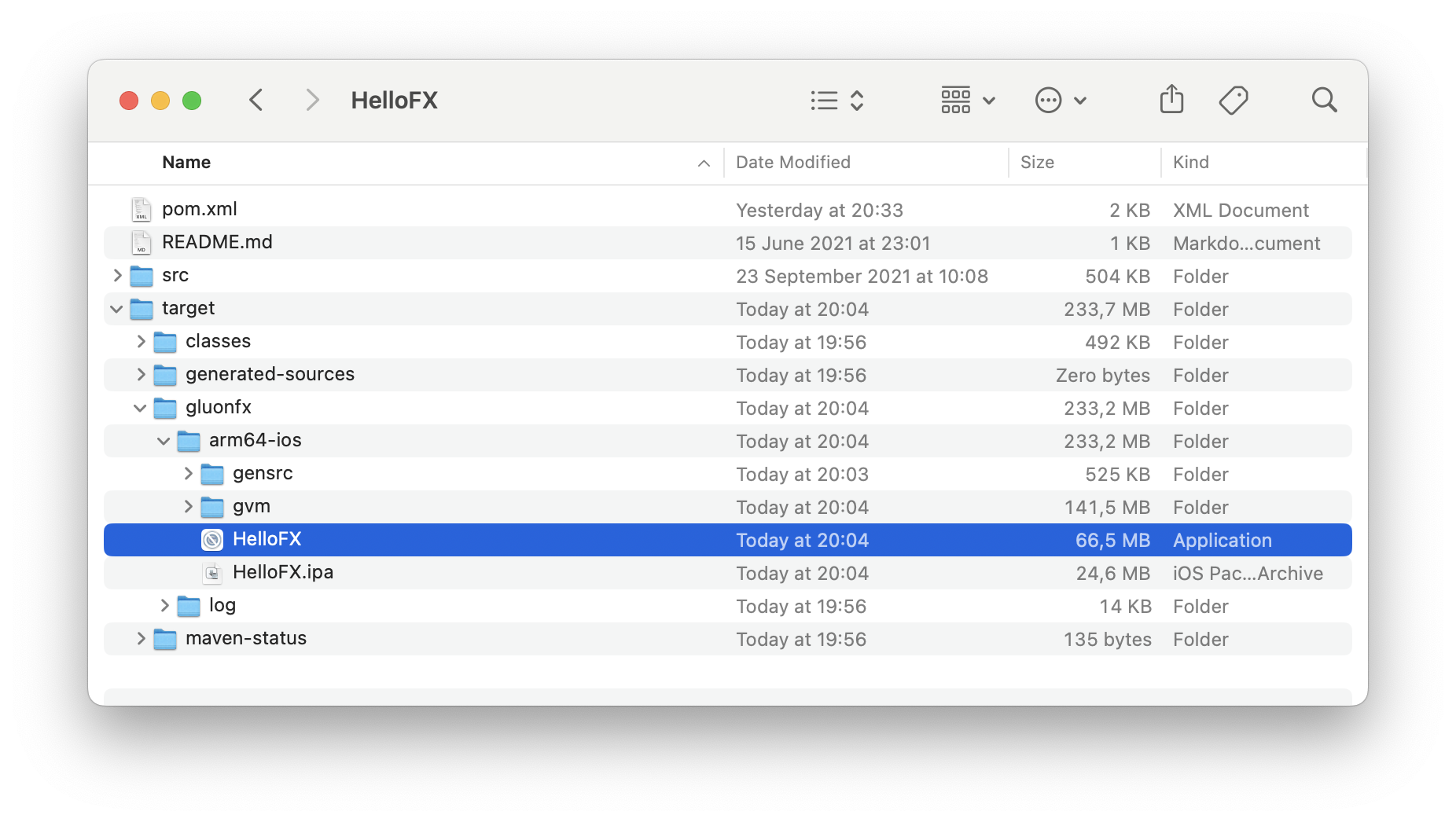This screenshot has width=1456, height=822.
Task: Click the classes folder icon
Action: (x=165, y=342)
